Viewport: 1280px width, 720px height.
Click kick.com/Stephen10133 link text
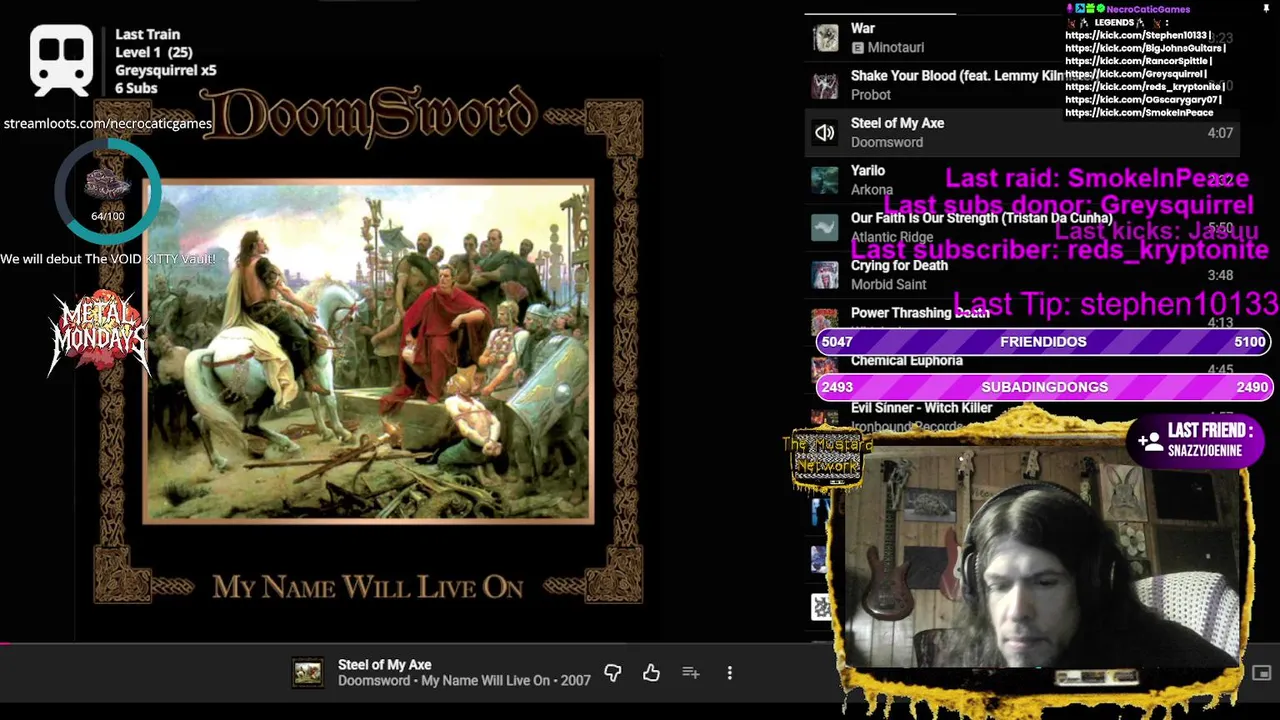pyautogui.click(x=1138, y=36)
